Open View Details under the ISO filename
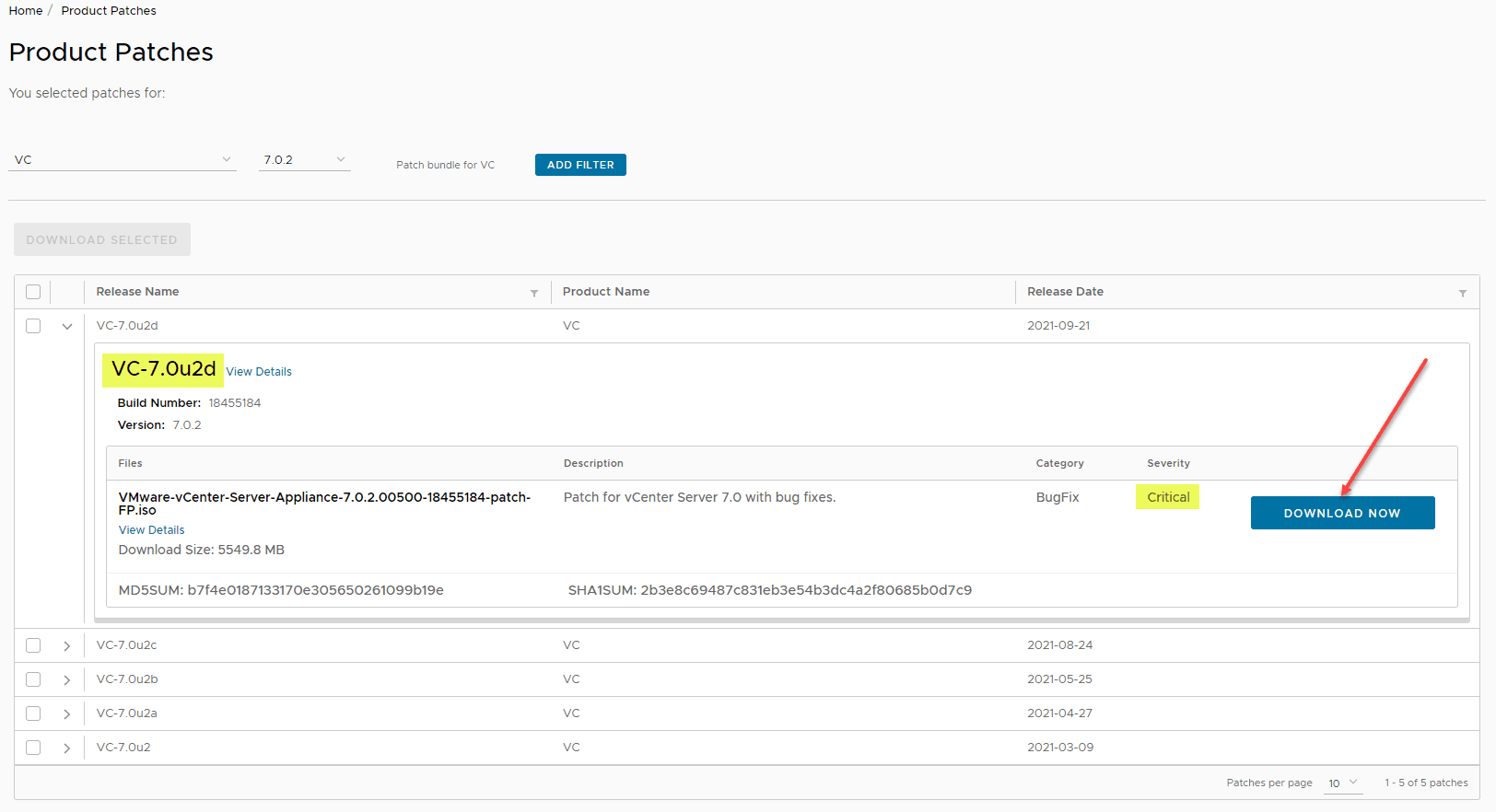Viewport: 1496px width, 812px height. tap(151, 530)
